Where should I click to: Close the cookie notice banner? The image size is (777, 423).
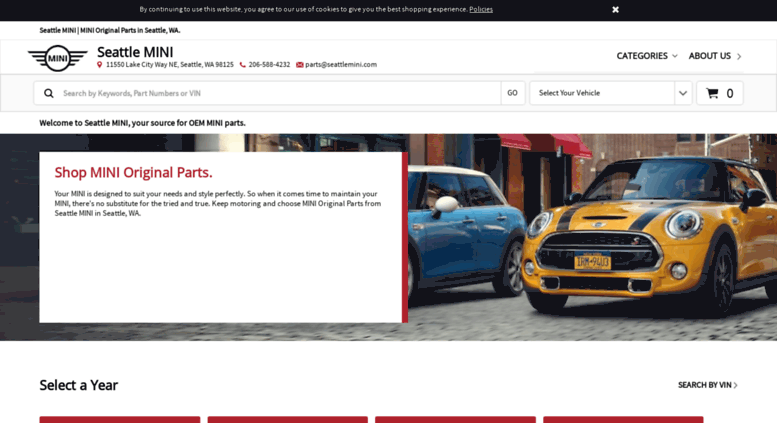coord(615,9)
